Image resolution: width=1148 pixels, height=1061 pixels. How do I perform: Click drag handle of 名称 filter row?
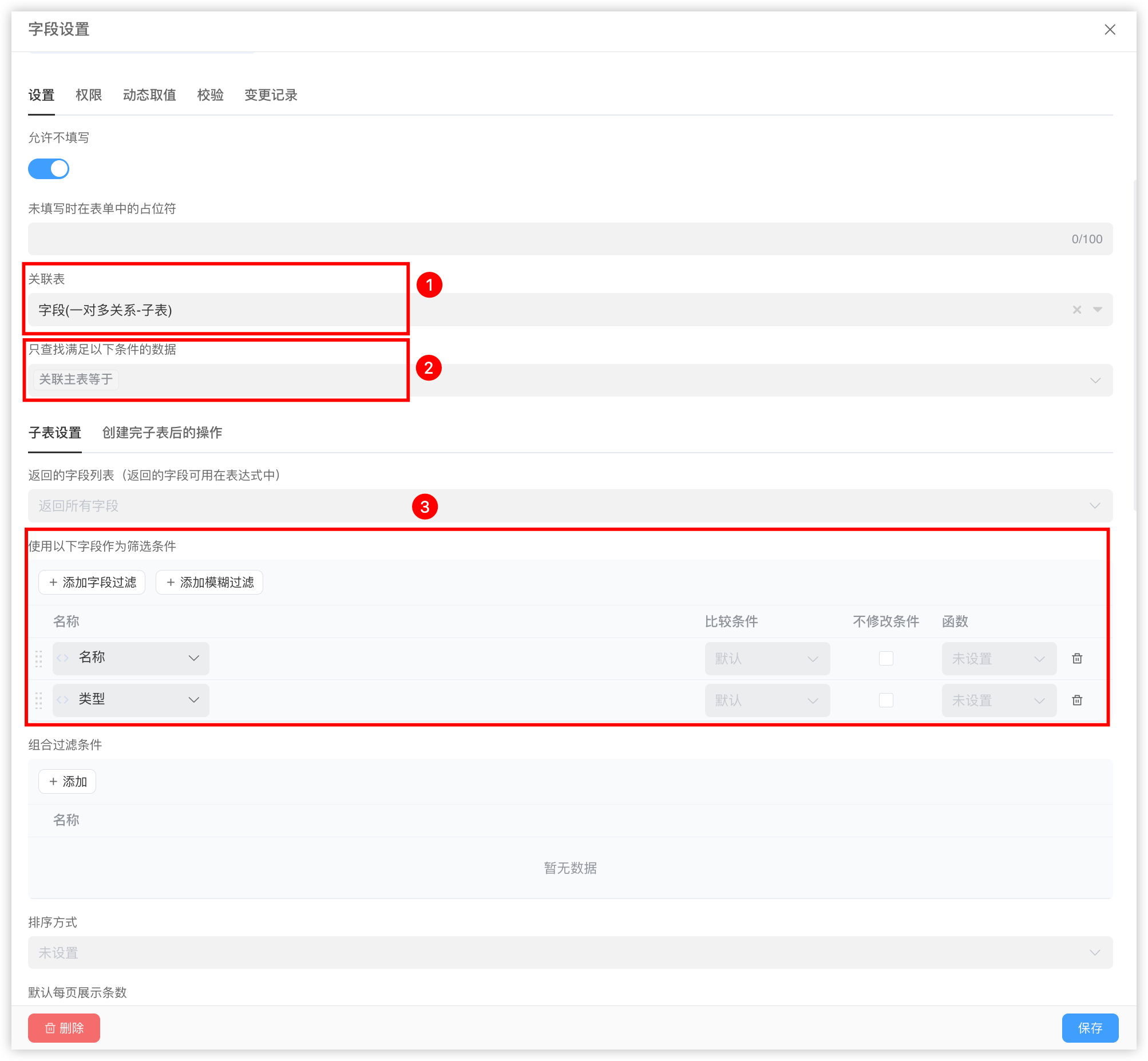pos(38,659)
